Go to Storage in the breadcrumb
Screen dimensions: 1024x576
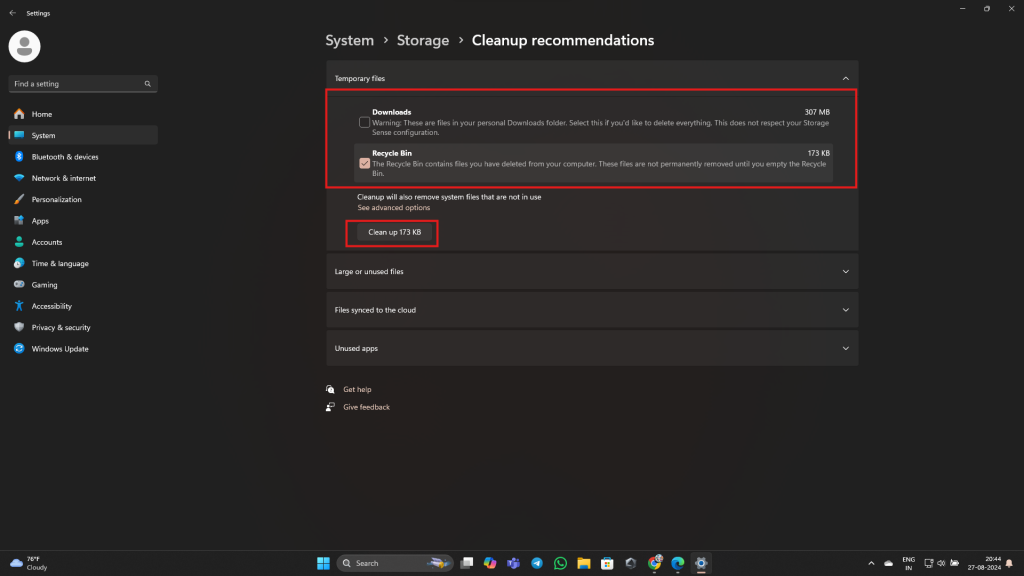(x=423, y=41)
